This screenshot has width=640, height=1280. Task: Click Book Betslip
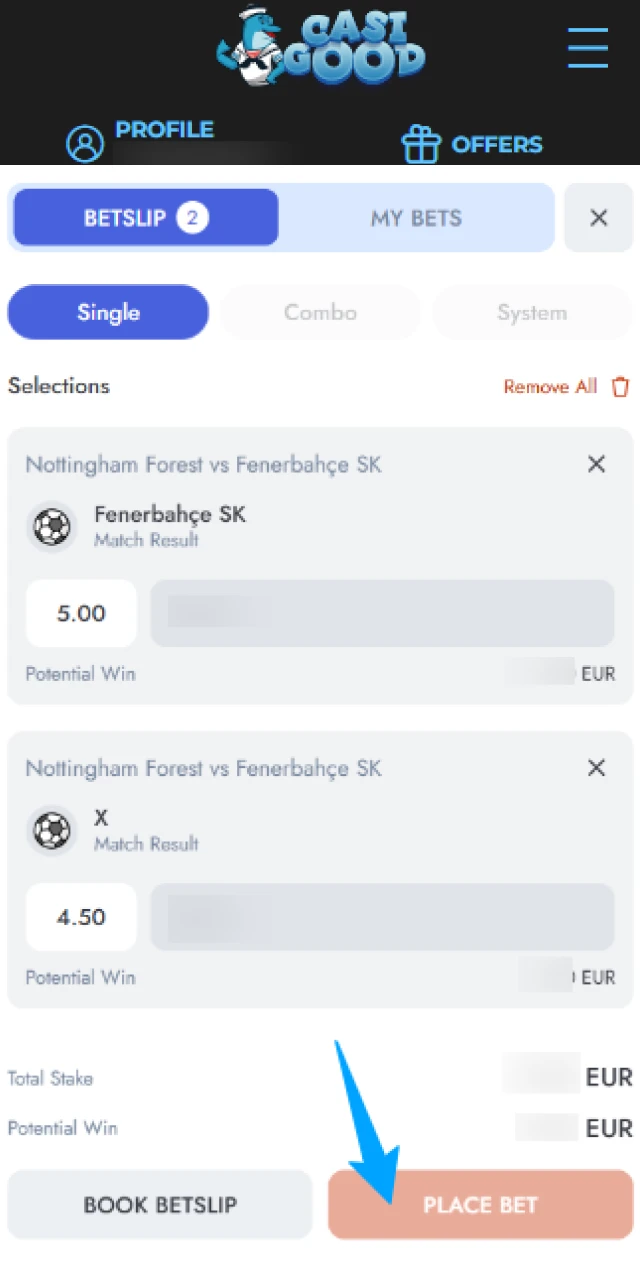click(160, 1205)
